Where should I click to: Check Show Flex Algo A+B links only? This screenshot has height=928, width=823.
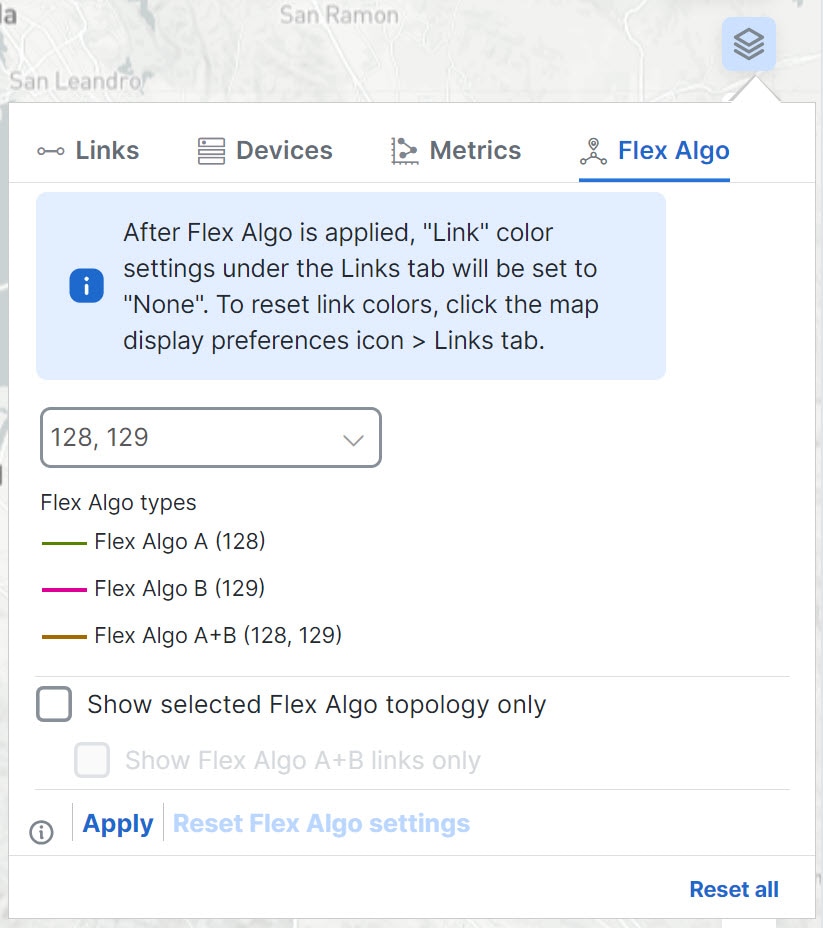point(92,760)
